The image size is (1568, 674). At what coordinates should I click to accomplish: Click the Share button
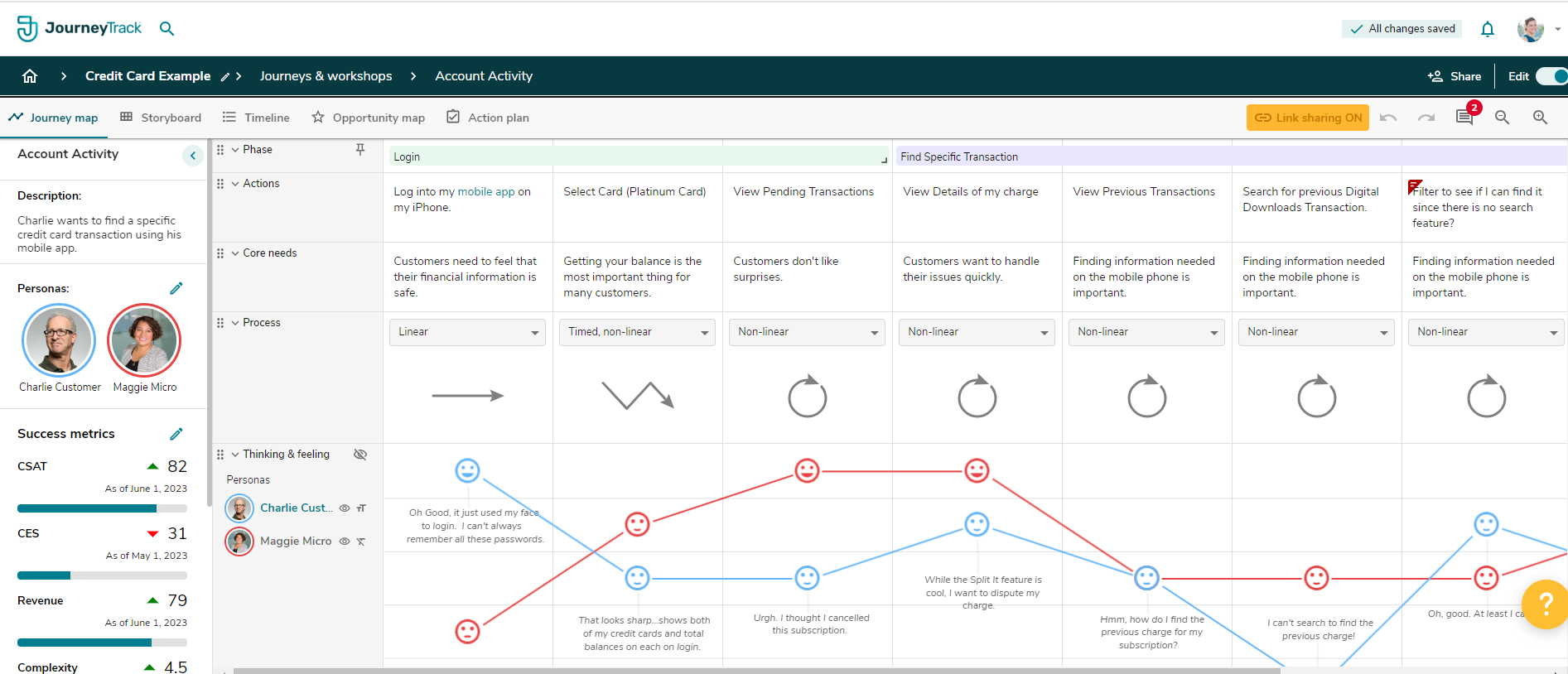coord(1455,76)
